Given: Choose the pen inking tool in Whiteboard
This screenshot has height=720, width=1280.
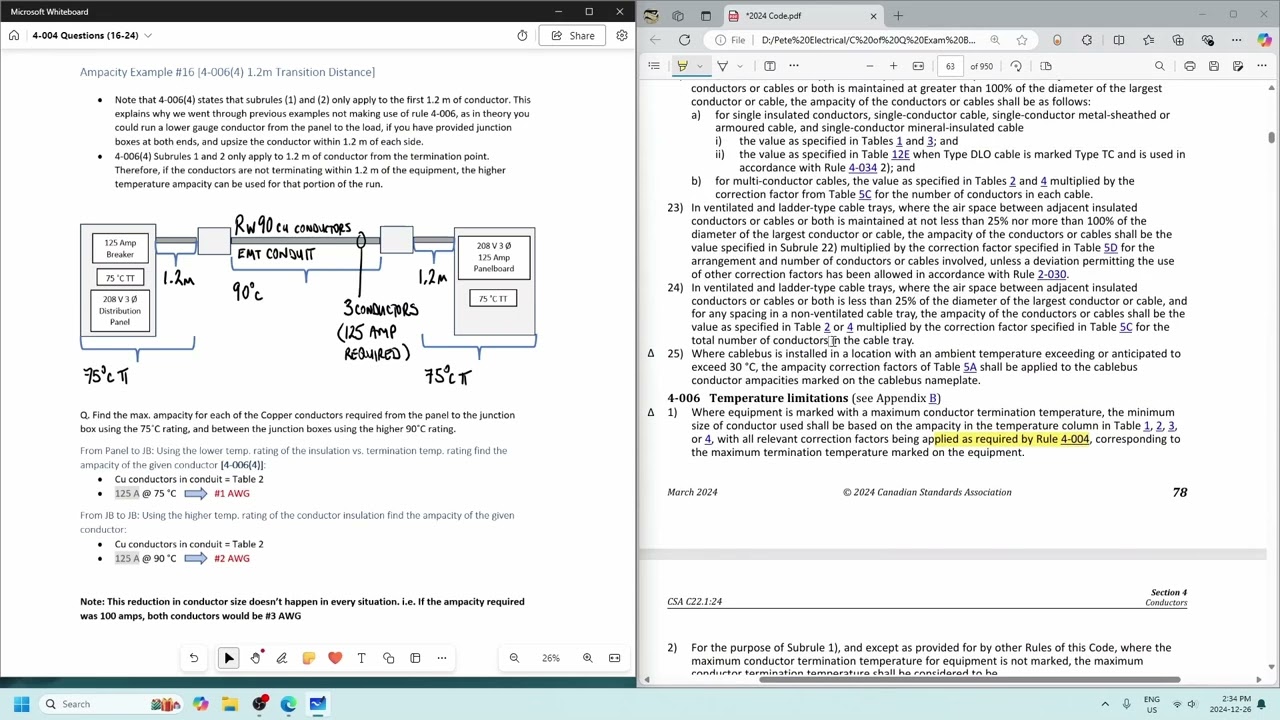Looking at the screenshot, I should pos(282,658).
